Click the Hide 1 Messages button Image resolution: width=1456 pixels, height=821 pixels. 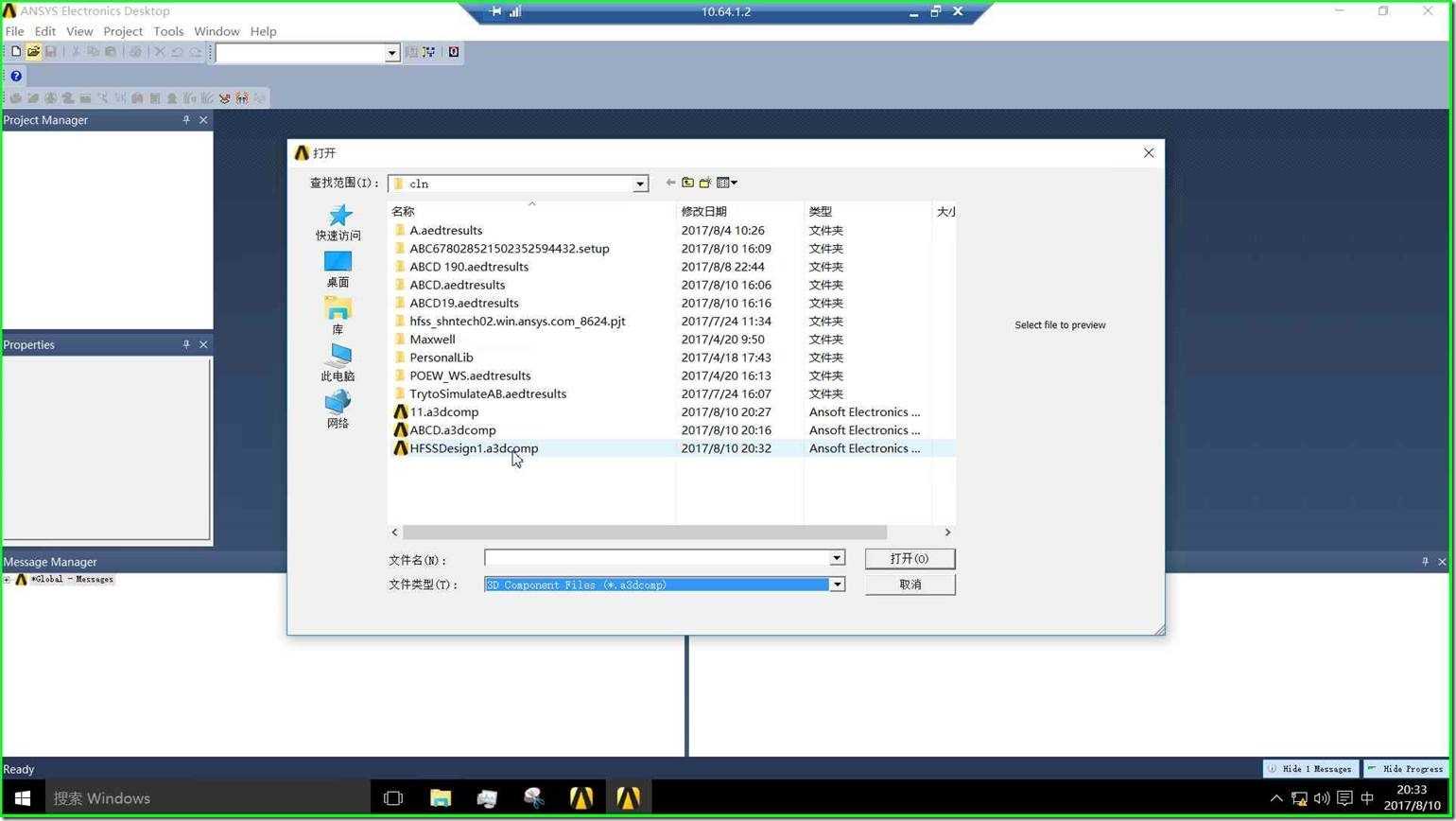(x=1310, y=769)
